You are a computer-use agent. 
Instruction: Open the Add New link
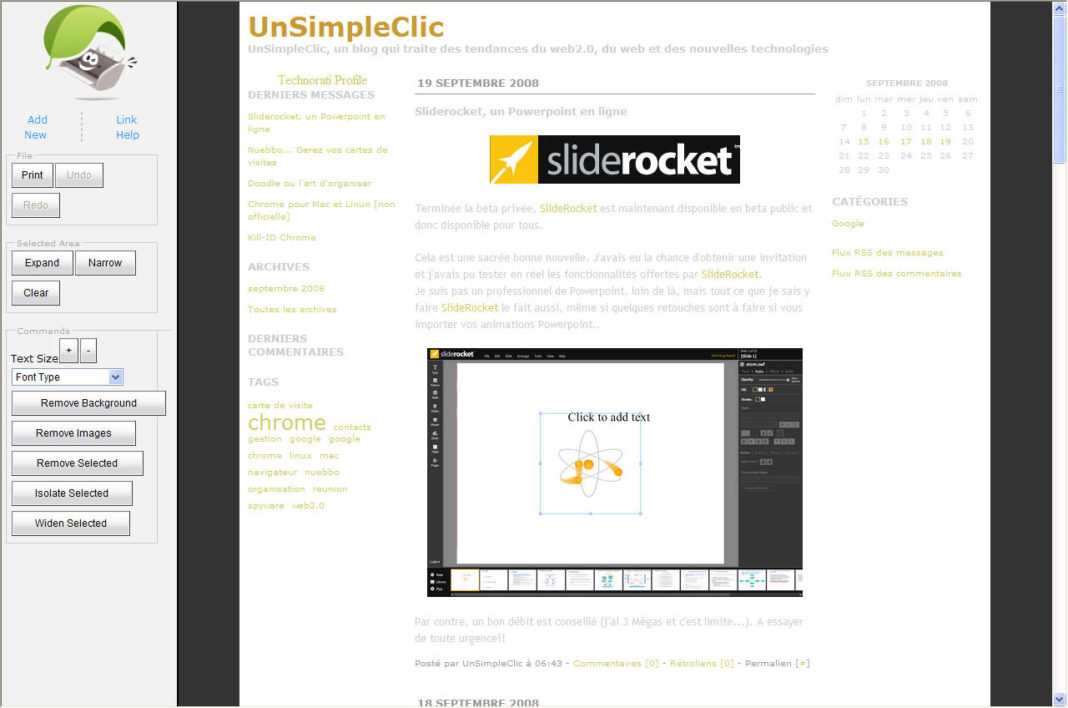click(37, 127)
